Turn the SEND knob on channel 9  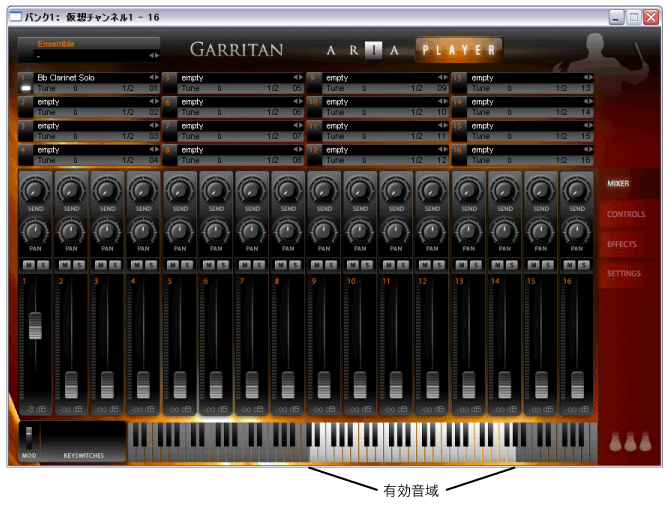(x=324, y=190)
